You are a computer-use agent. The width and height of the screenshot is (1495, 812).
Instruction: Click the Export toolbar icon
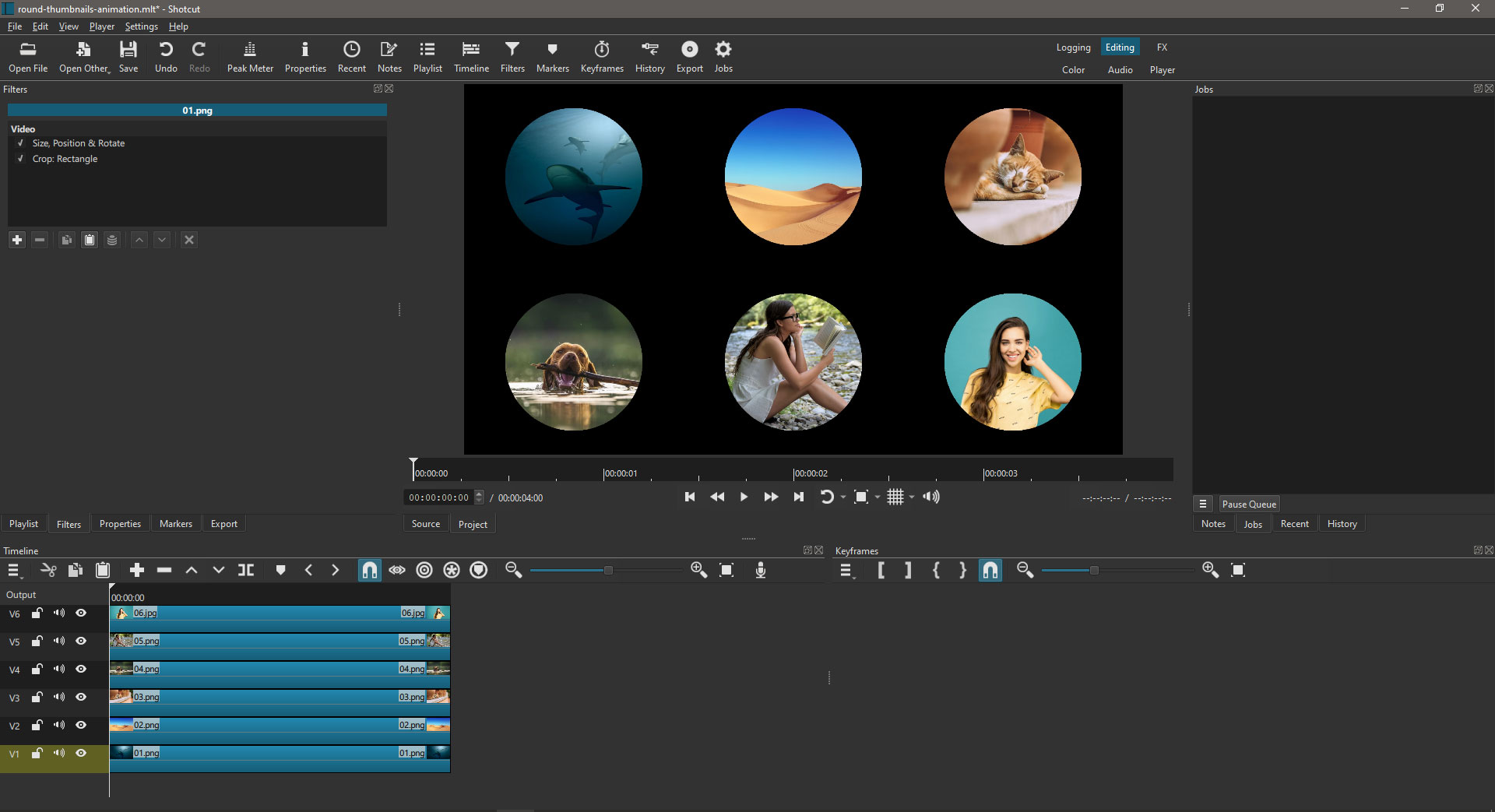[x=689, y=57]
